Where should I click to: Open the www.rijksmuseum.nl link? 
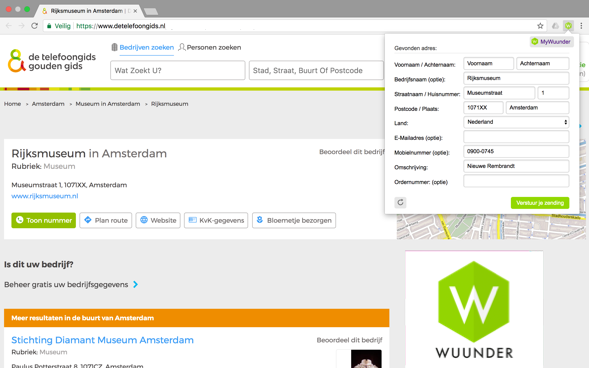(45, 196)
